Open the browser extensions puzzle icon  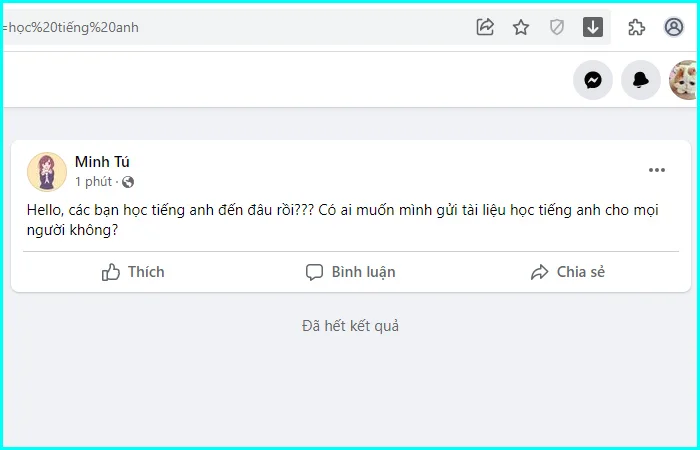click(x=637, y=28)
